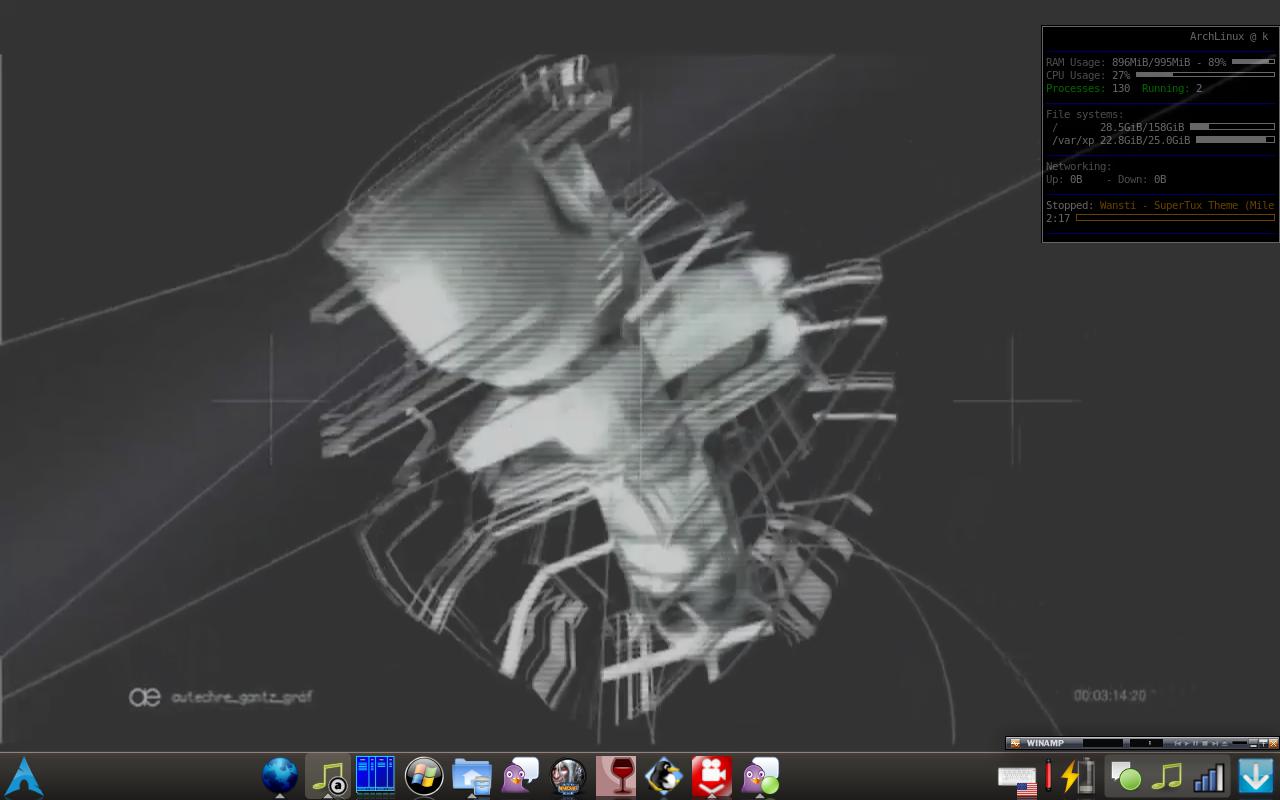Image resolution: width=1280 pixels, height=800 pixels.
Task: Start playback with Winamp play button
Action: [x=1187, y=743]
